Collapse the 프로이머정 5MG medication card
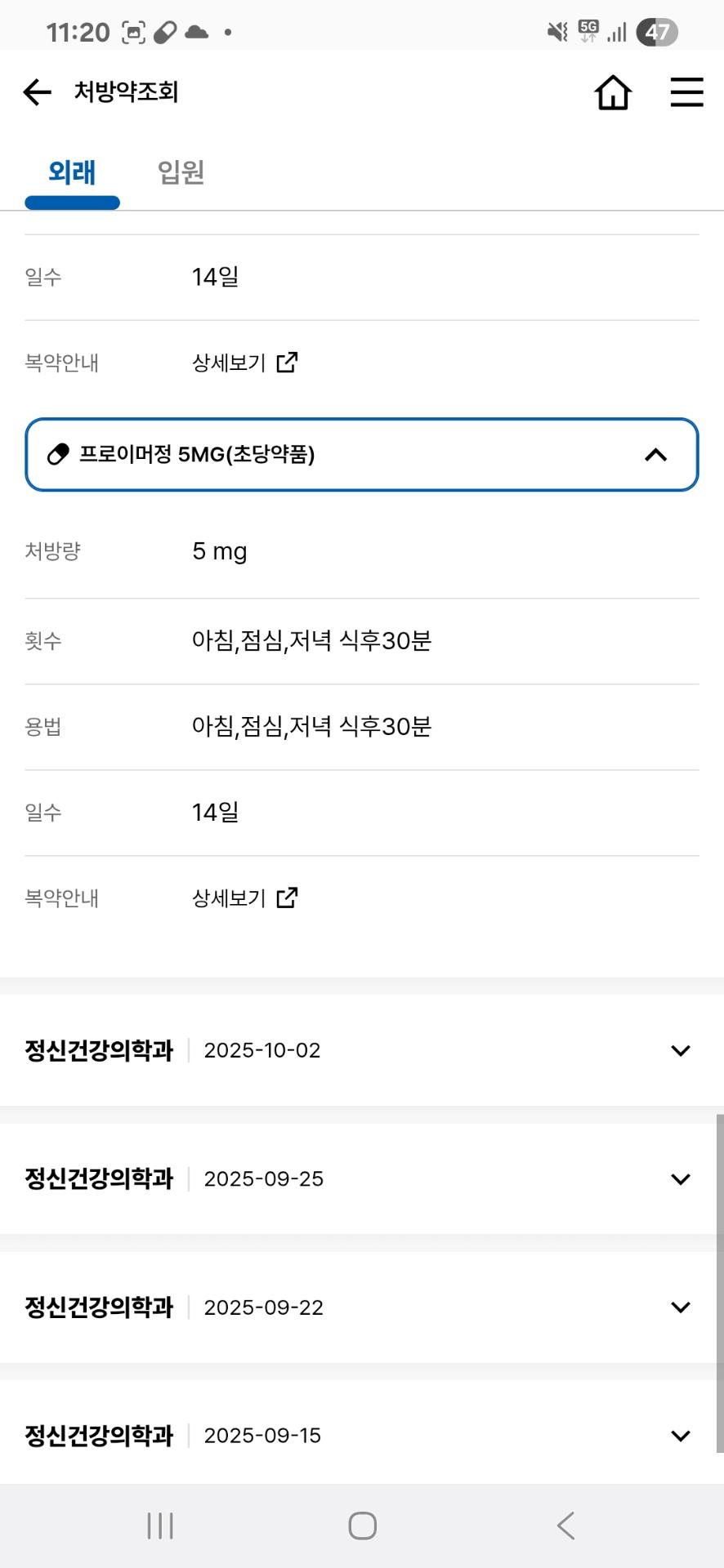The height and width of the screenshot is (1568, 724). [x=655, y=455]
